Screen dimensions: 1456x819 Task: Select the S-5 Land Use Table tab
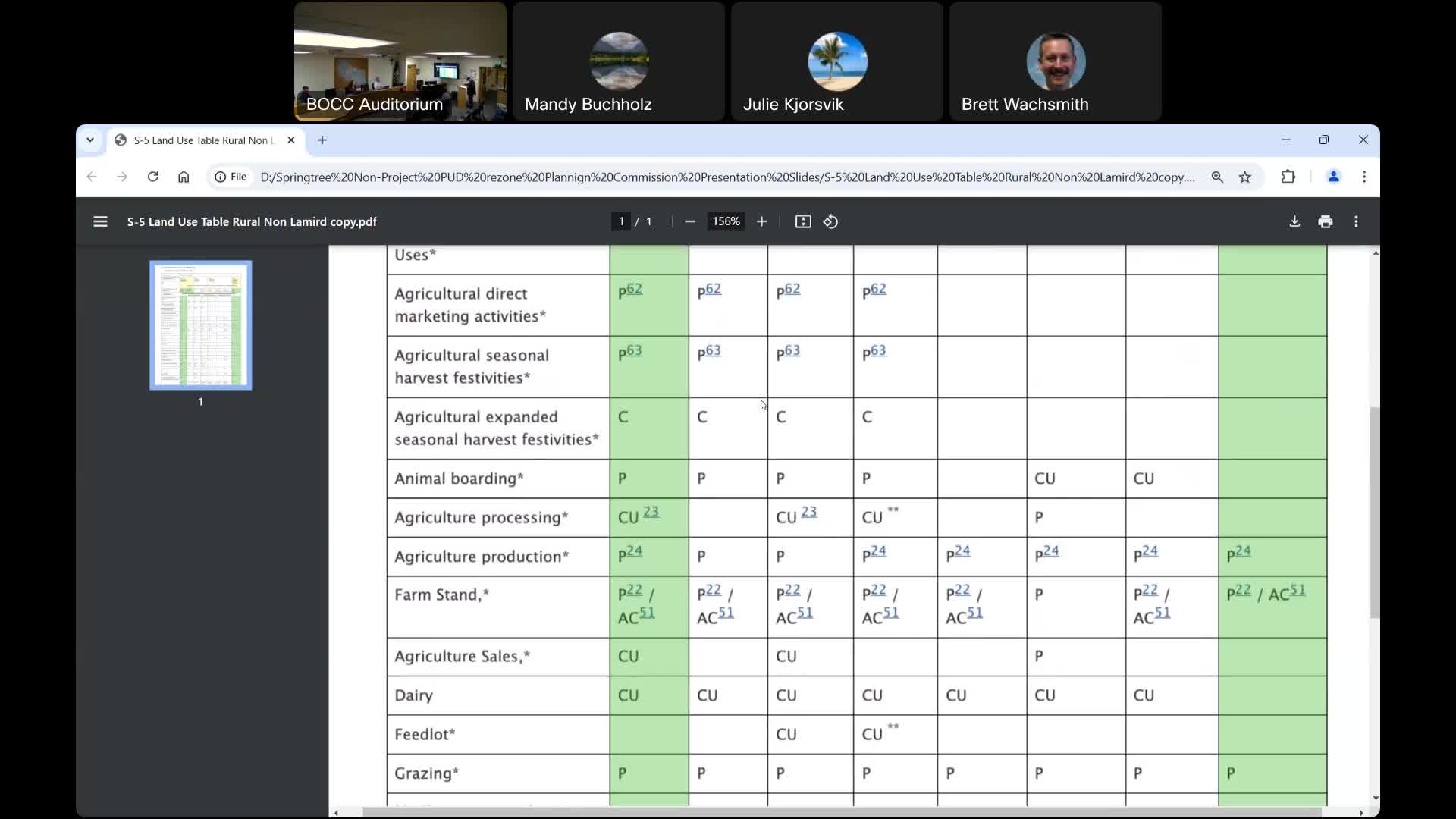coord(205,140)
